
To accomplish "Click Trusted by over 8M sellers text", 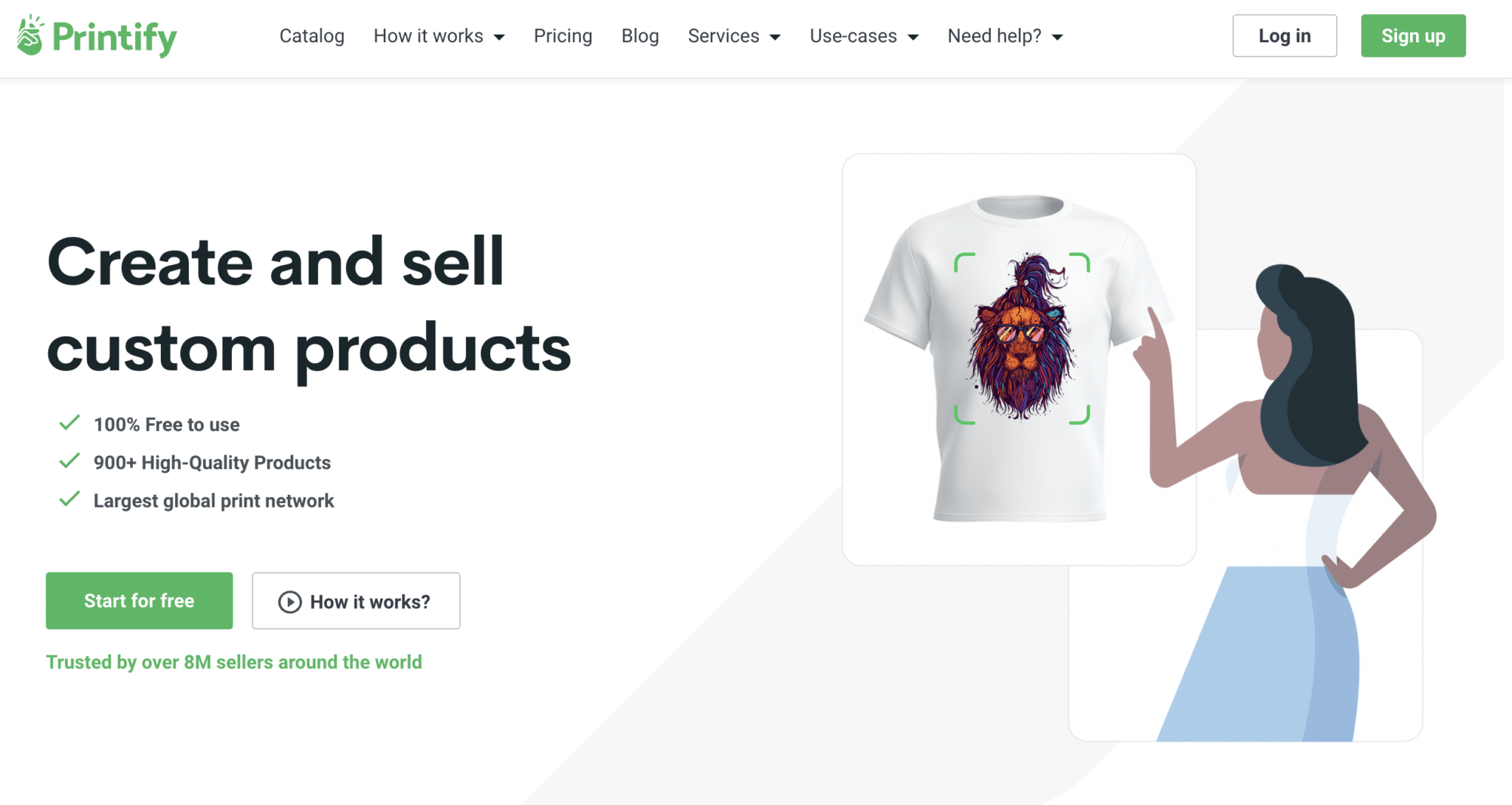I will [234, 662].
